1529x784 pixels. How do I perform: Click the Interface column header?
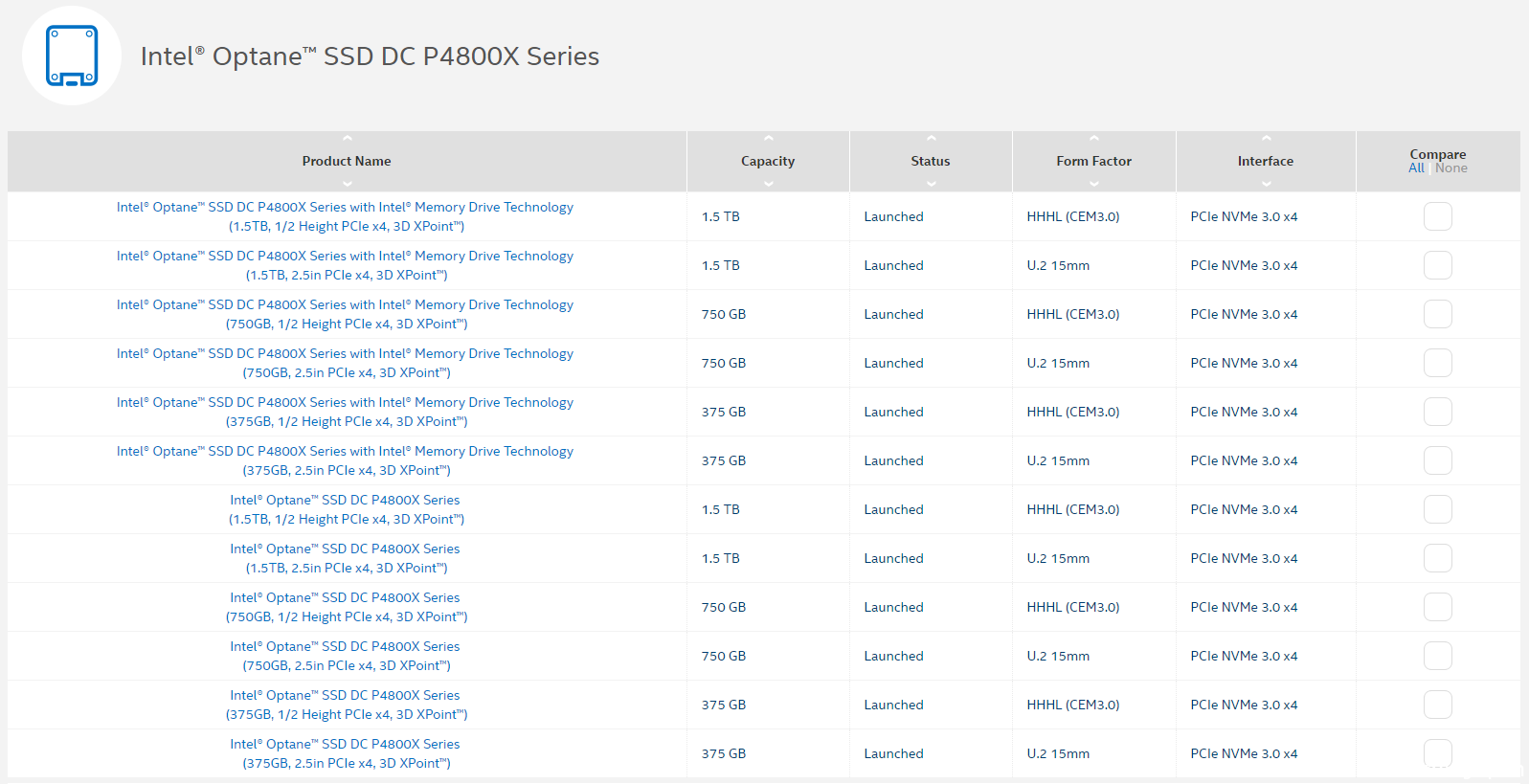point(1266,161)
